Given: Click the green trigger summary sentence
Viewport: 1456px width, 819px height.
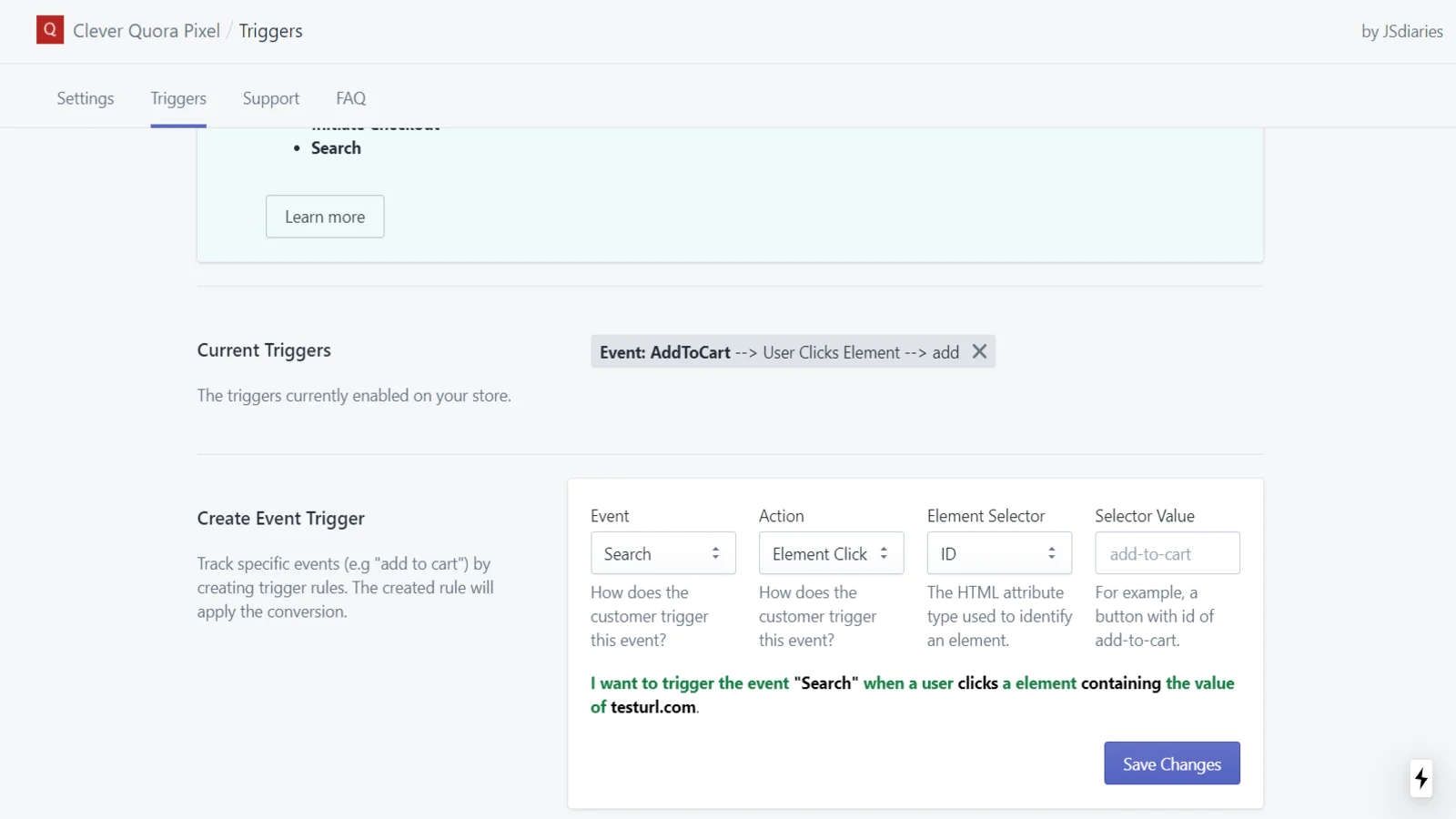Looking at the screenshot, I should point(912,694).
